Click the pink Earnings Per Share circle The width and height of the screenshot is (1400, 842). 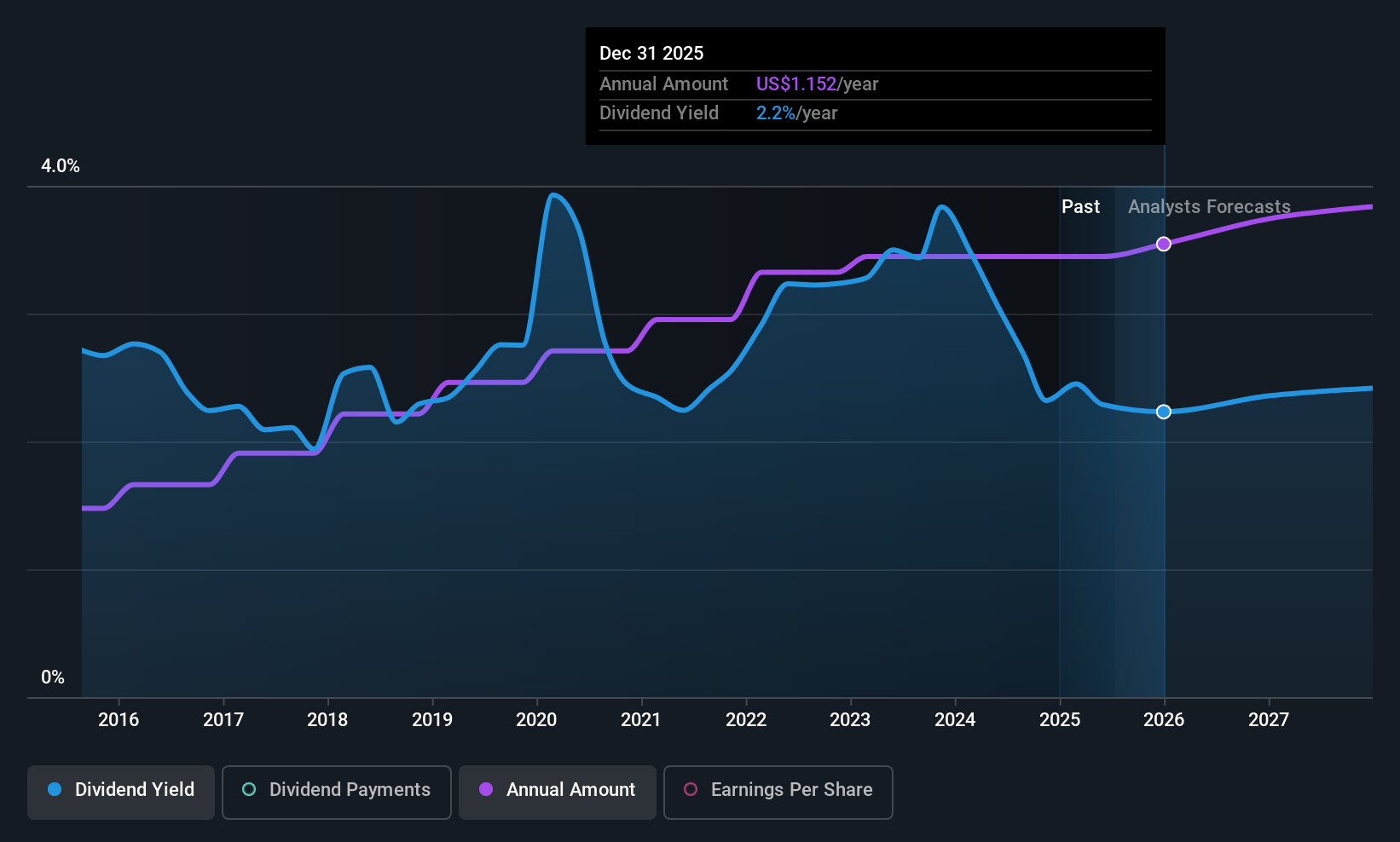(691, 789)
